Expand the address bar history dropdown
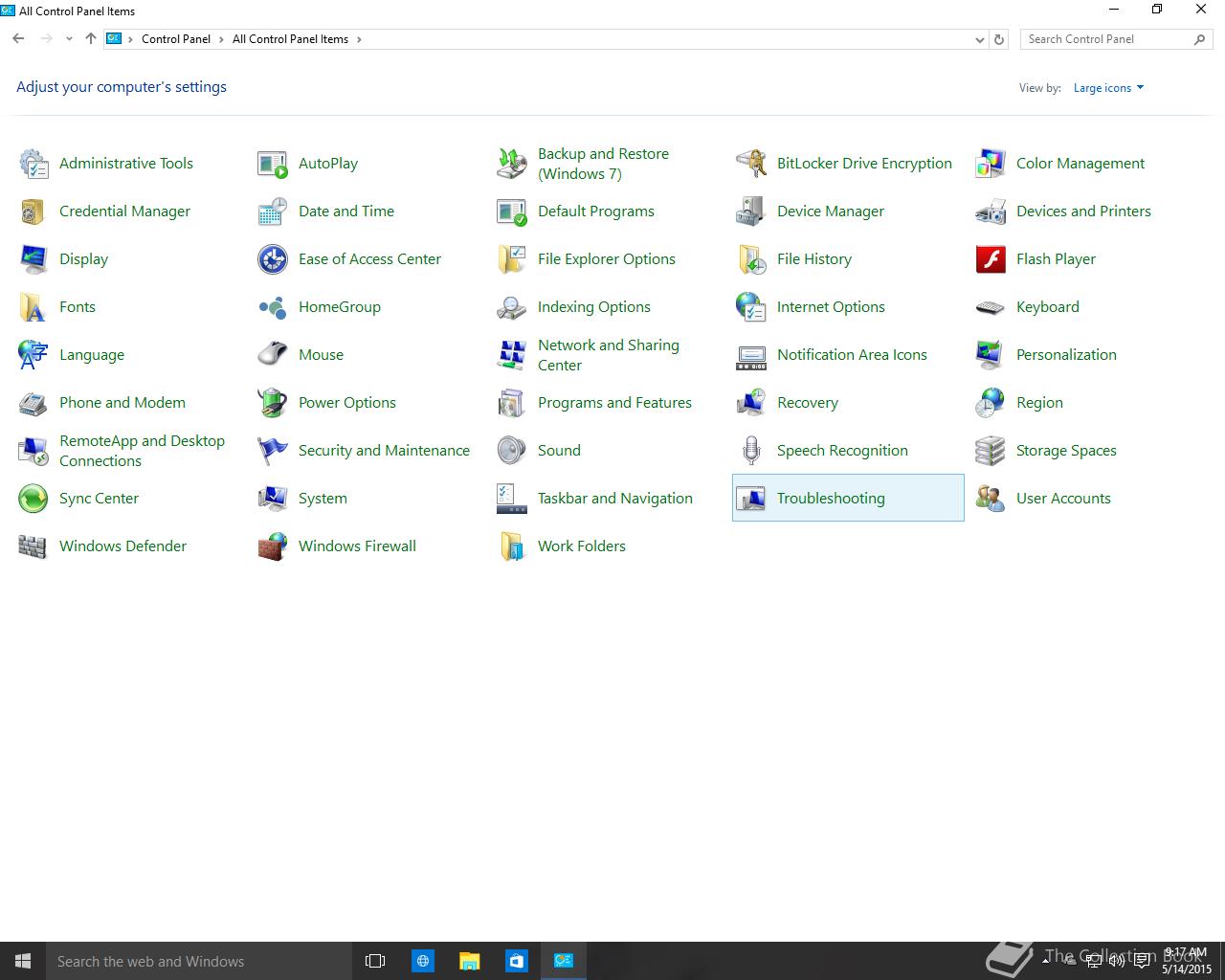Image resolution: width=1225 pixels, height=980 pixels. 979,39
